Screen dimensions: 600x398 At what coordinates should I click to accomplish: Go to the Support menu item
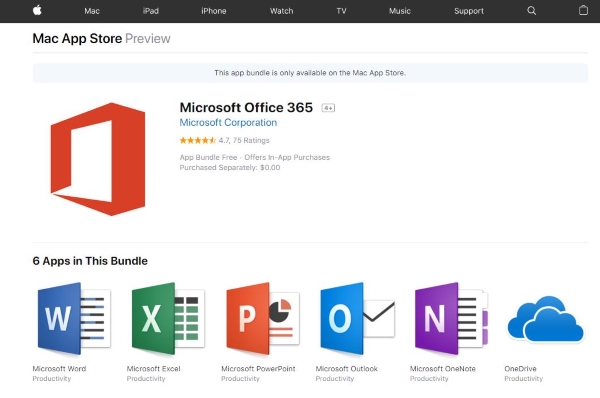click(469, 11)
